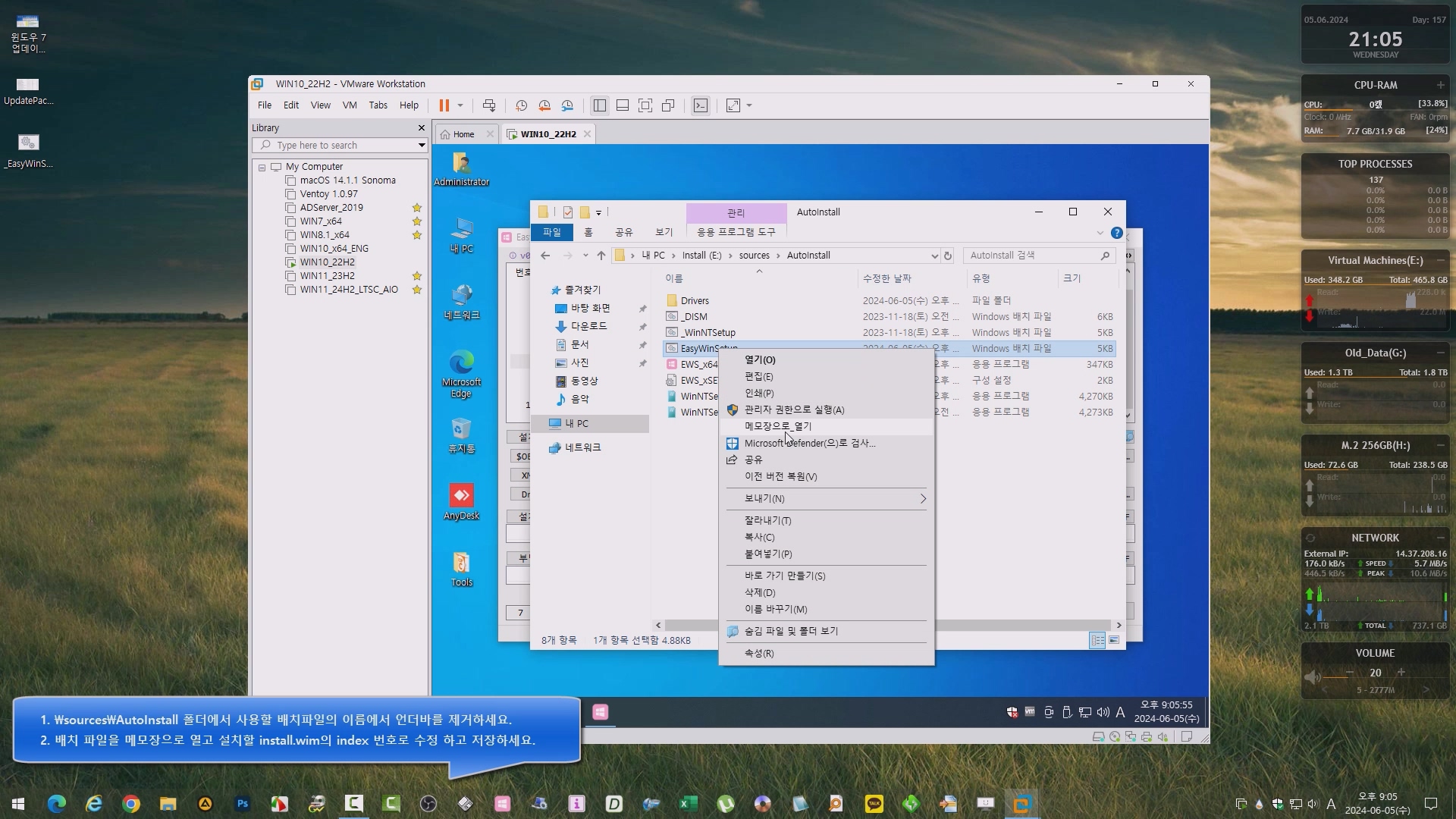Open the power options dropdown arrow

460,105
